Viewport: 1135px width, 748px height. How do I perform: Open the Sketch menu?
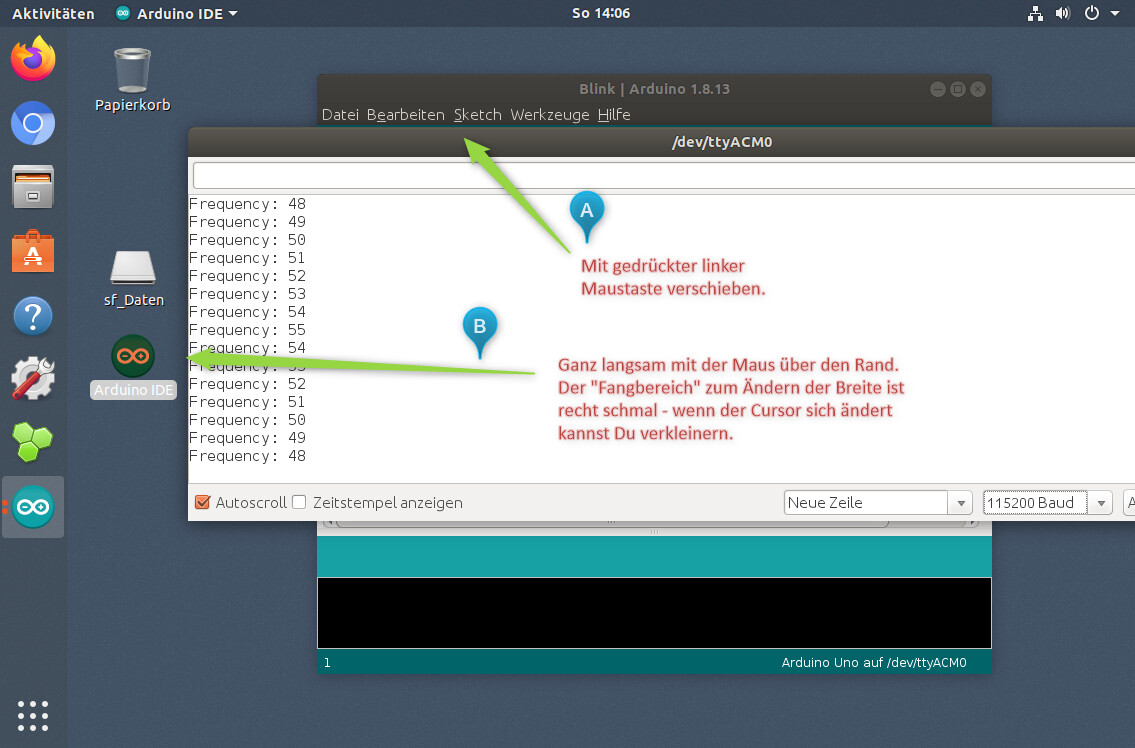tap(477, 114)
